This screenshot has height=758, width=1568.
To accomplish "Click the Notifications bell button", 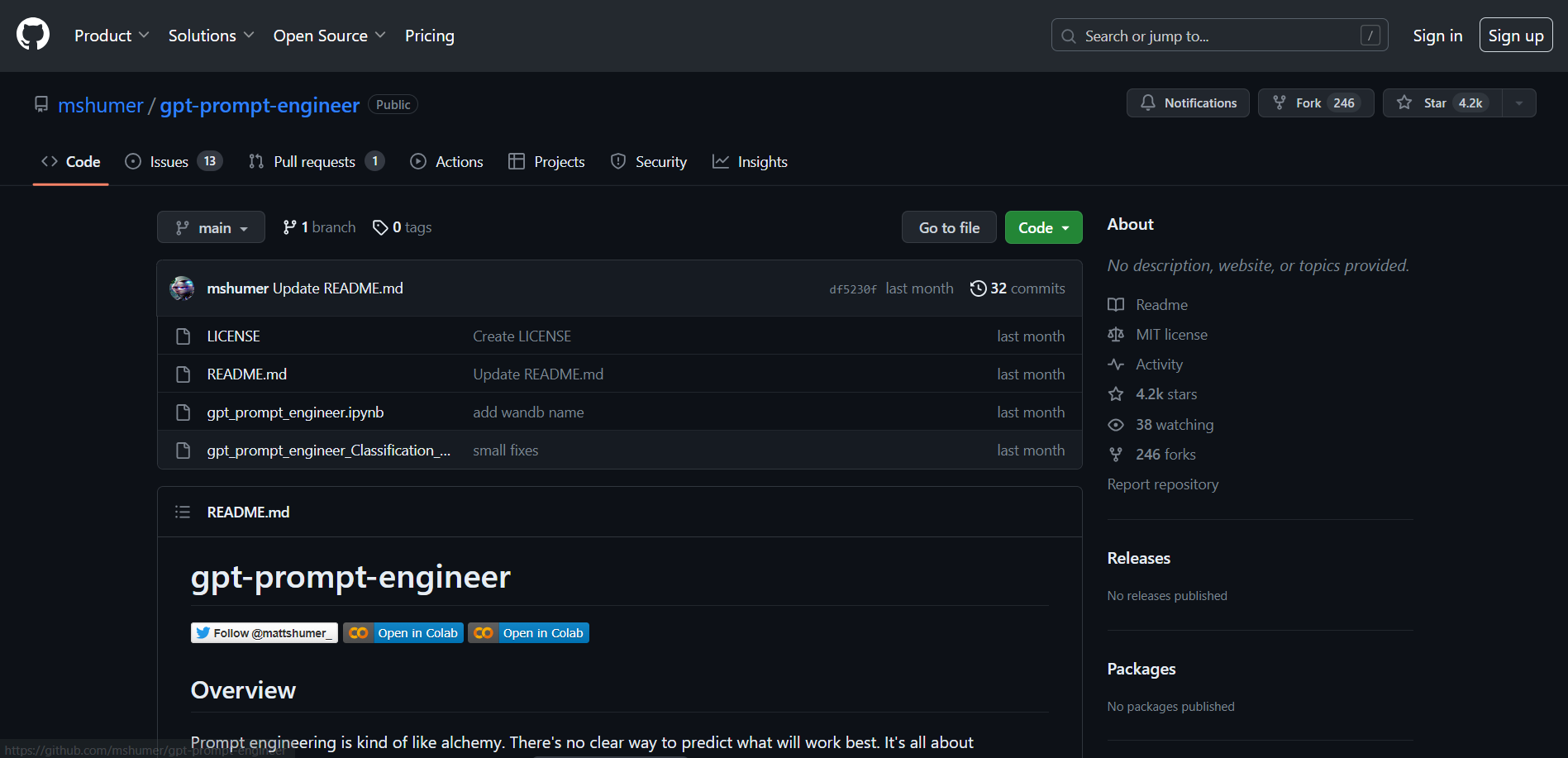I will (1188, 103).
